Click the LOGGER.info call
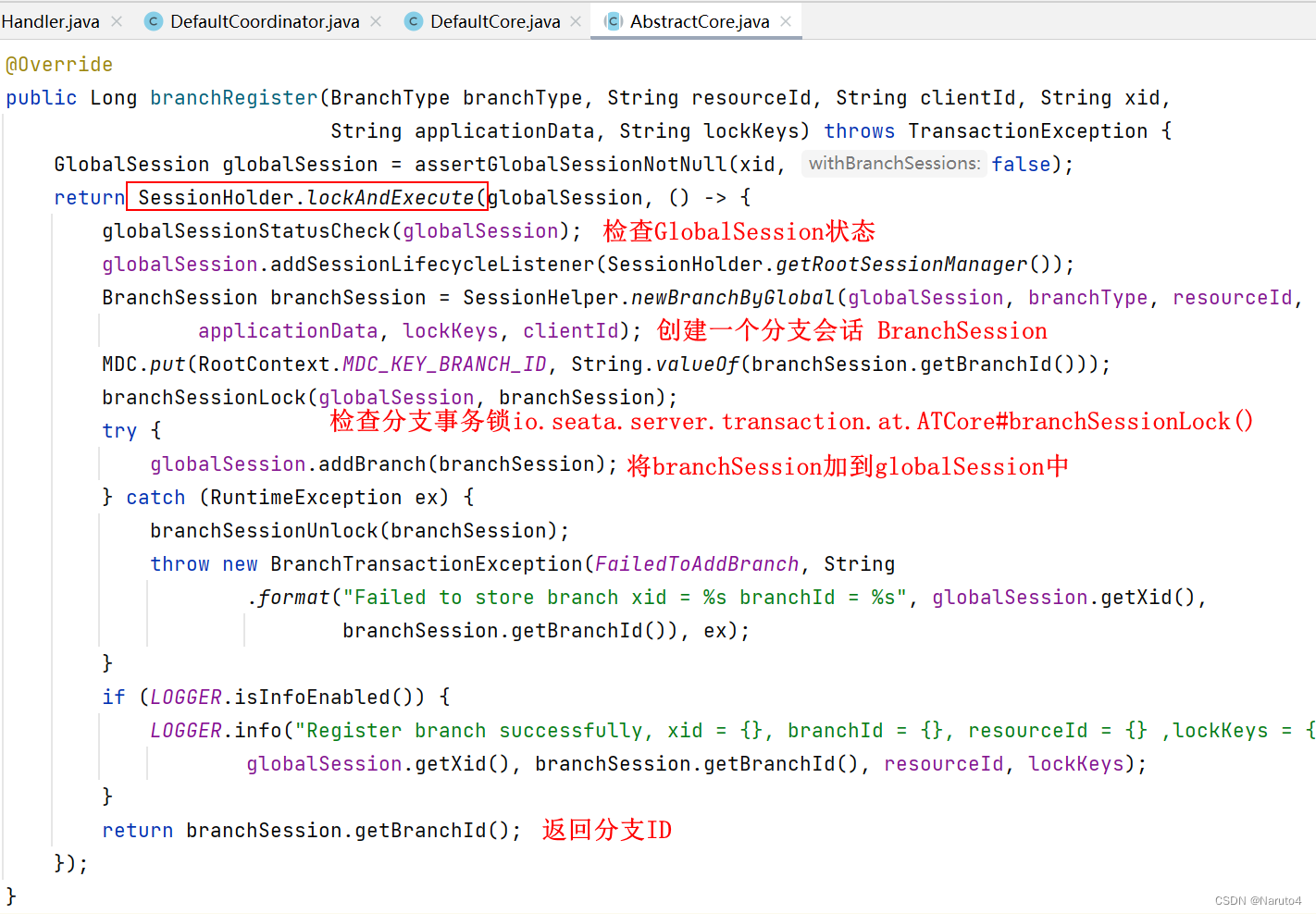1316x914 pixels. pyautogui.click(x=216, y=731)
